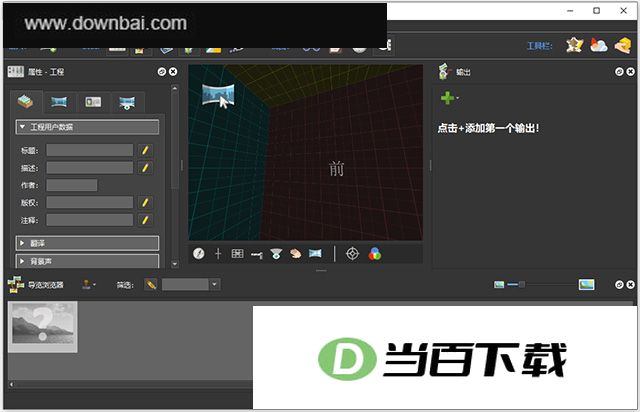Click the properties panel scrollbar up arrow
This screenshot has height=412, width=640.
pyautogui.click(x=175, y=88)
